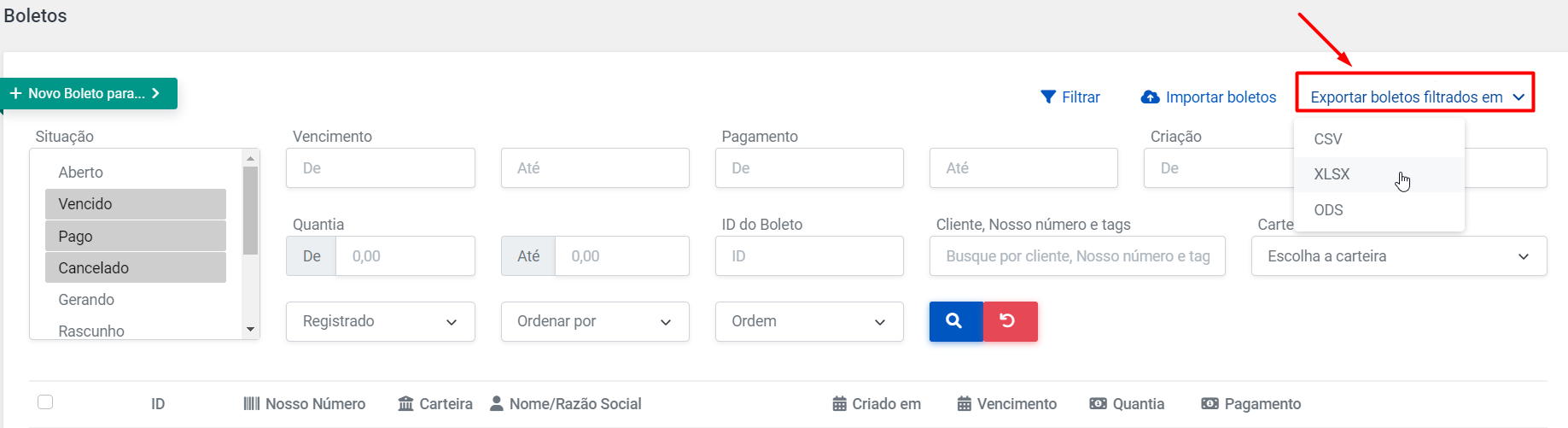Click the ID do Boleto input field

click(809, 256)
